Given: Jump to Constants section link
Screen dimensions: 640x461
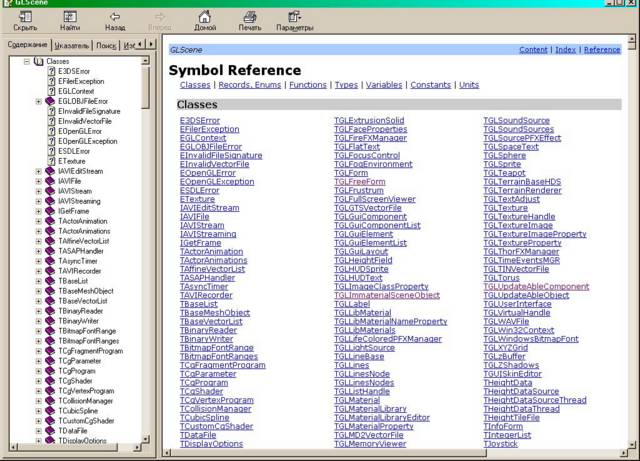Looking at the screenshot, I should (431, 85).
